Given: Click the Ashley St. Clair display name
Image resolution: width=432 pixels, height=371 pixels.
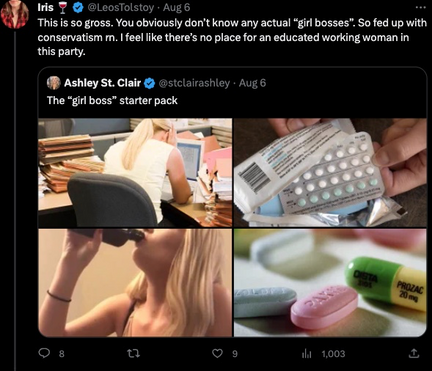Looking at the screenshot, I should click(x=102, y=83).
